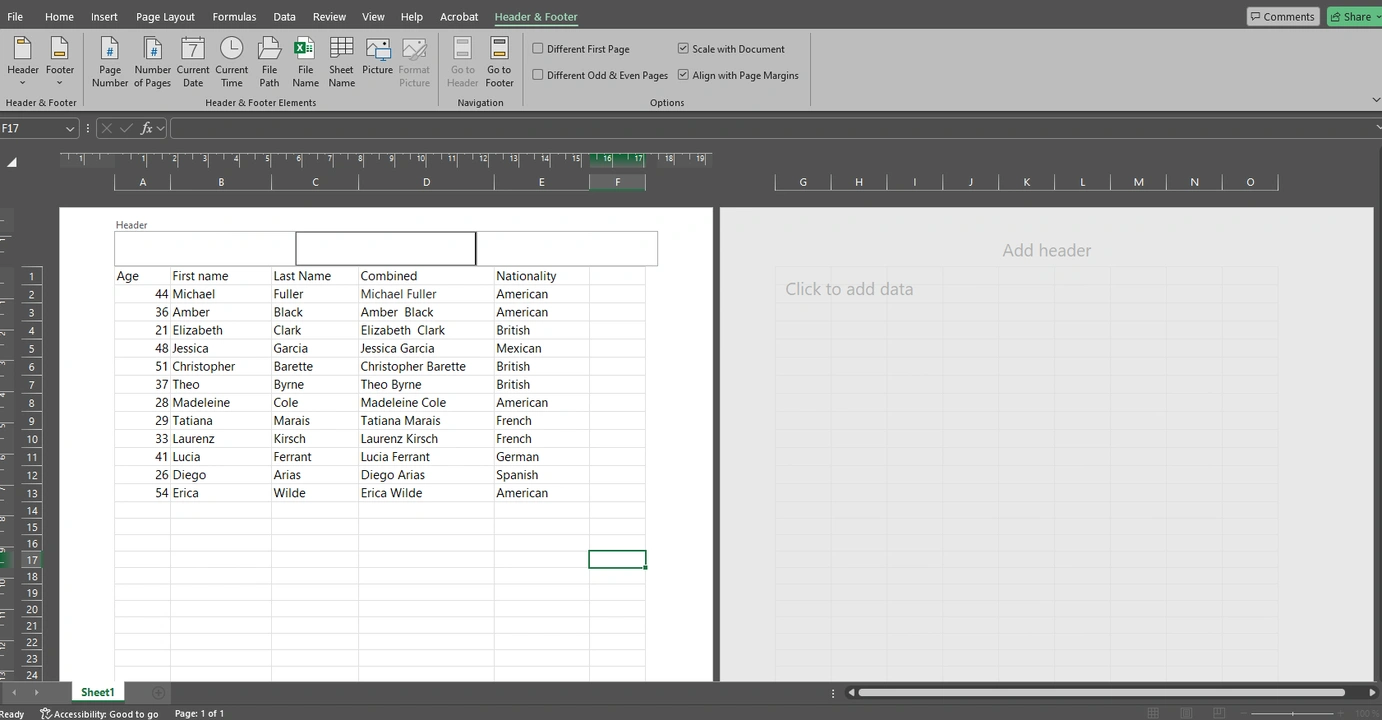
Task: Click Go to Footer button
Action: pos(499,62)
